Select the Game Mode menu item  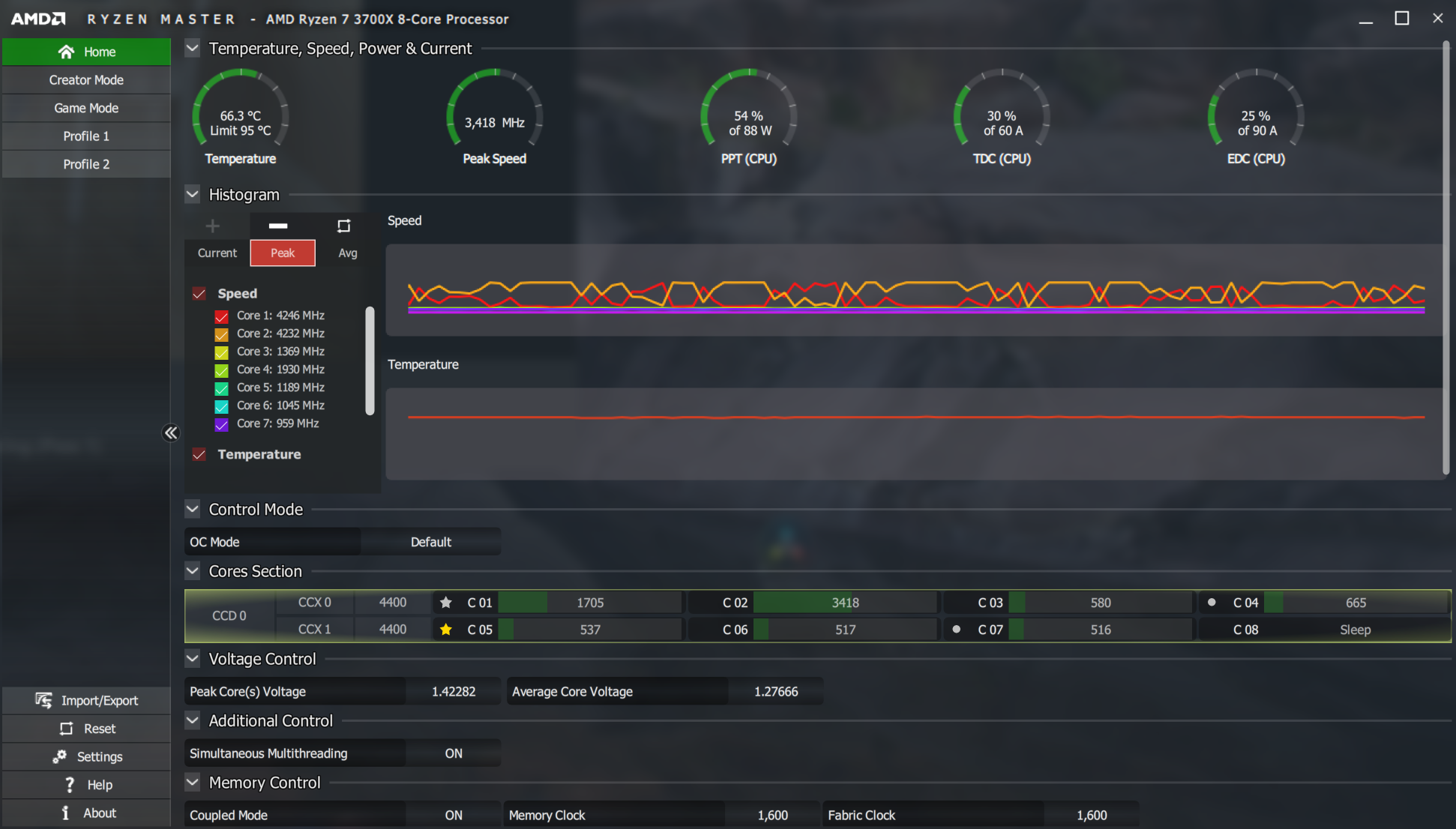pyautogui.click(x=86, y=107)
